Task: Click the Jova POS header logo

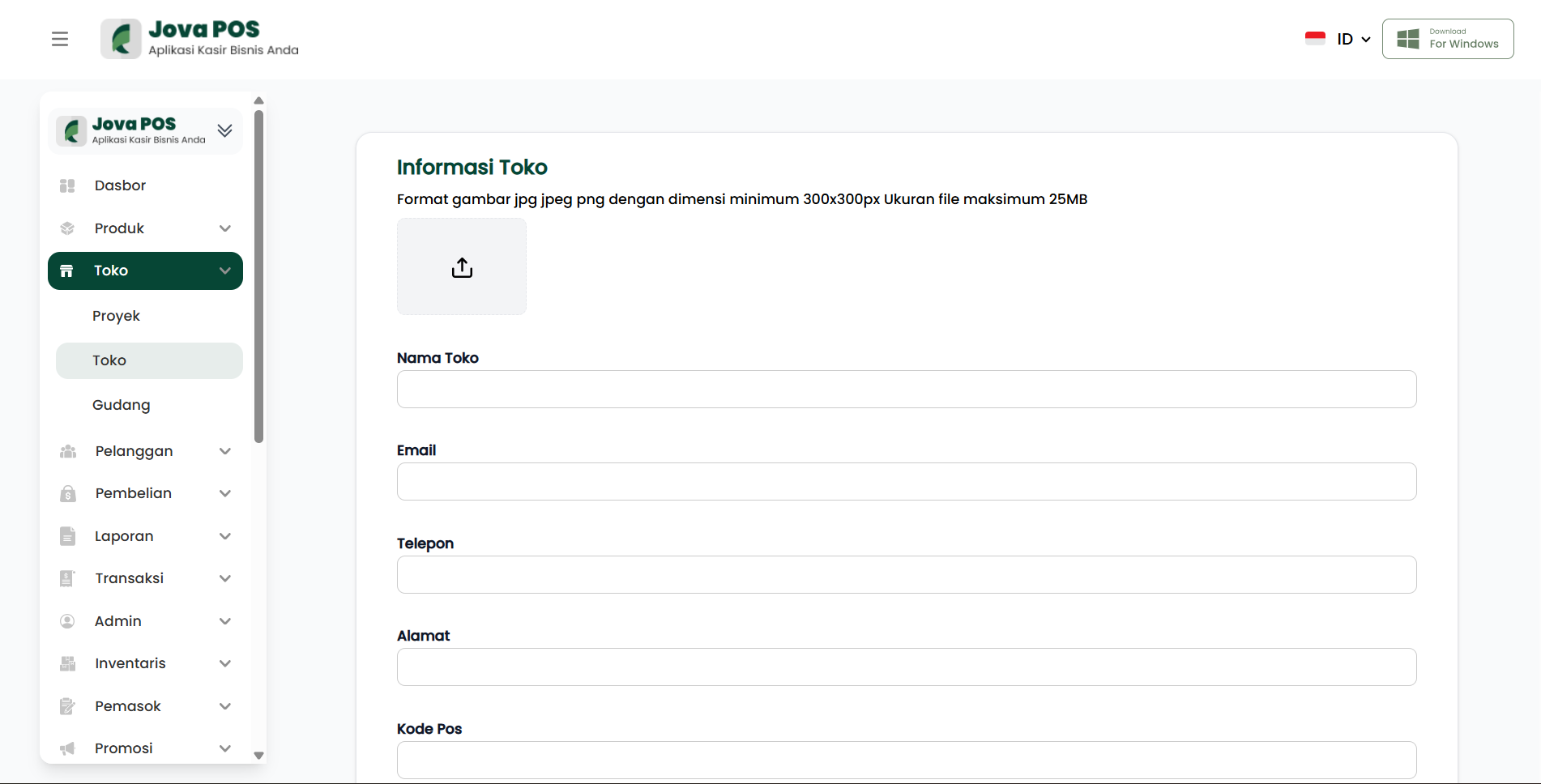Action: click(x=200, y=39)
